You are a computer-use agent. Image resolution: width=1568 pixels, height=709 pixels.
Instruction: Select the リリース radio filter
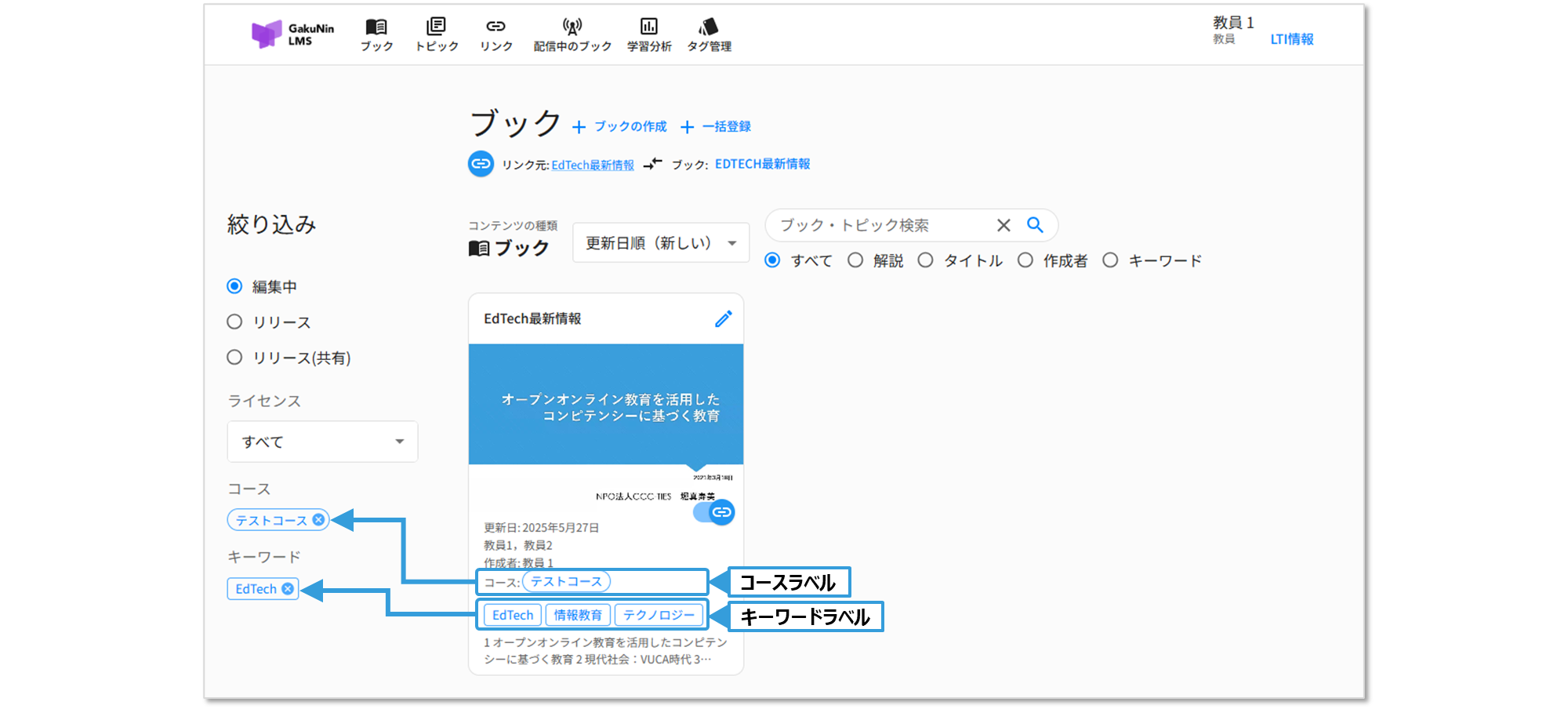pyautogui.click(x=234, y=322)
